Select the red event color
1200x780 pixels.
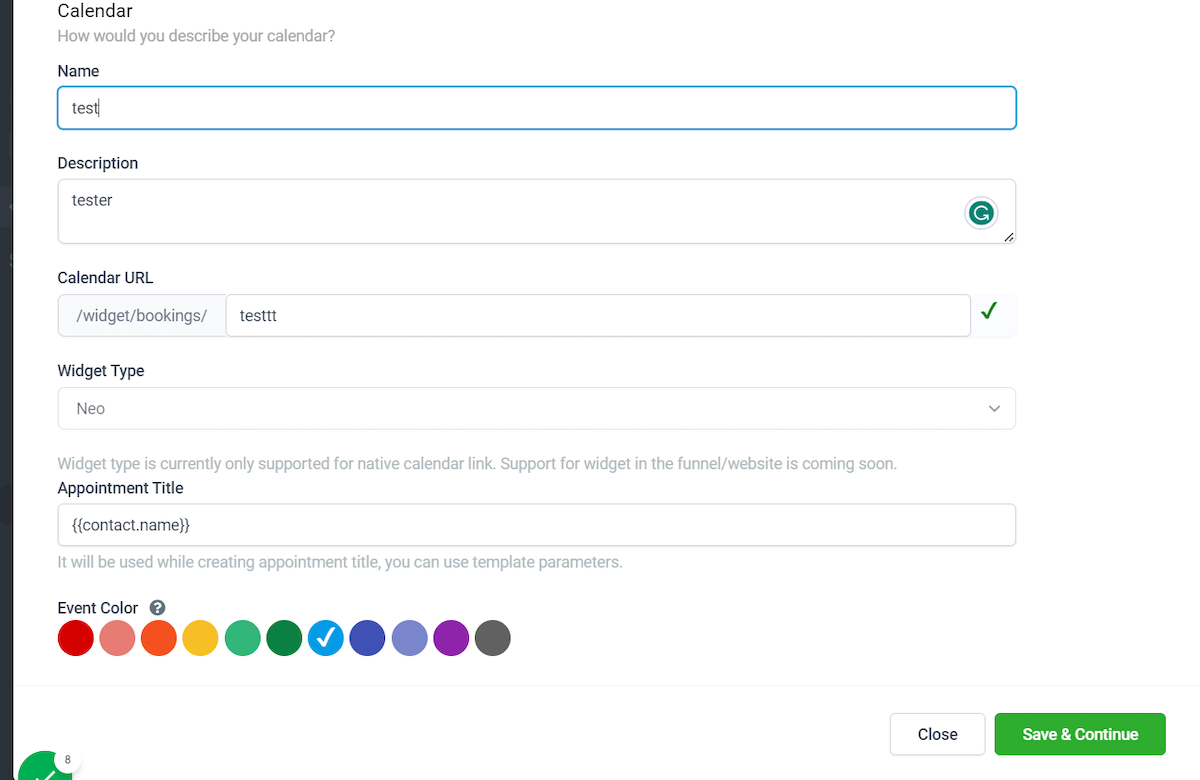tap(75, 638)
